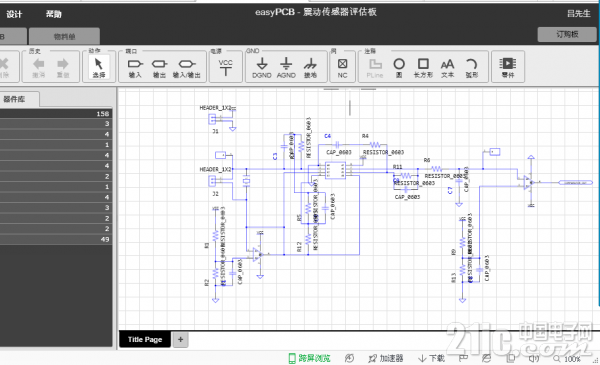
Task: Select resistor R11 in the schematic
Action: [406, 176]
